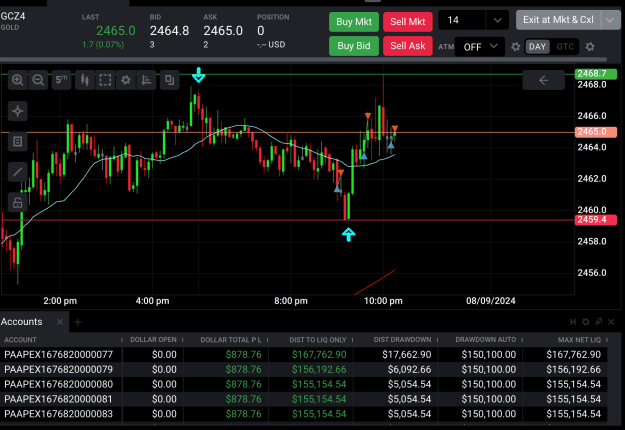Open the candlestick chart type selector
625x430 pixels.
coord(85,80)
